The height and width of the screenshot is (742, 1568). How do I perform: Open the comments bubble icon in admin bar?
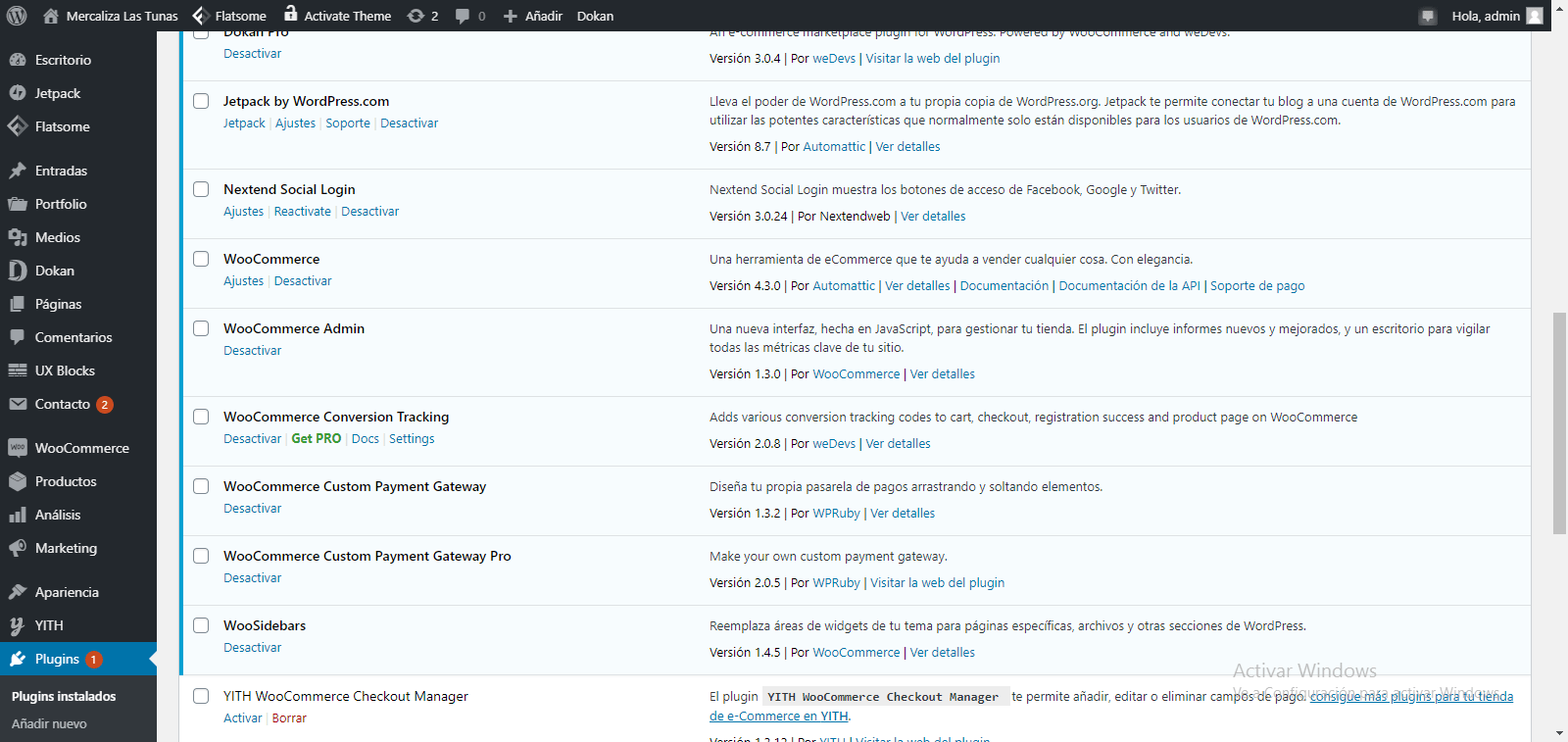[x=463, y=16]
